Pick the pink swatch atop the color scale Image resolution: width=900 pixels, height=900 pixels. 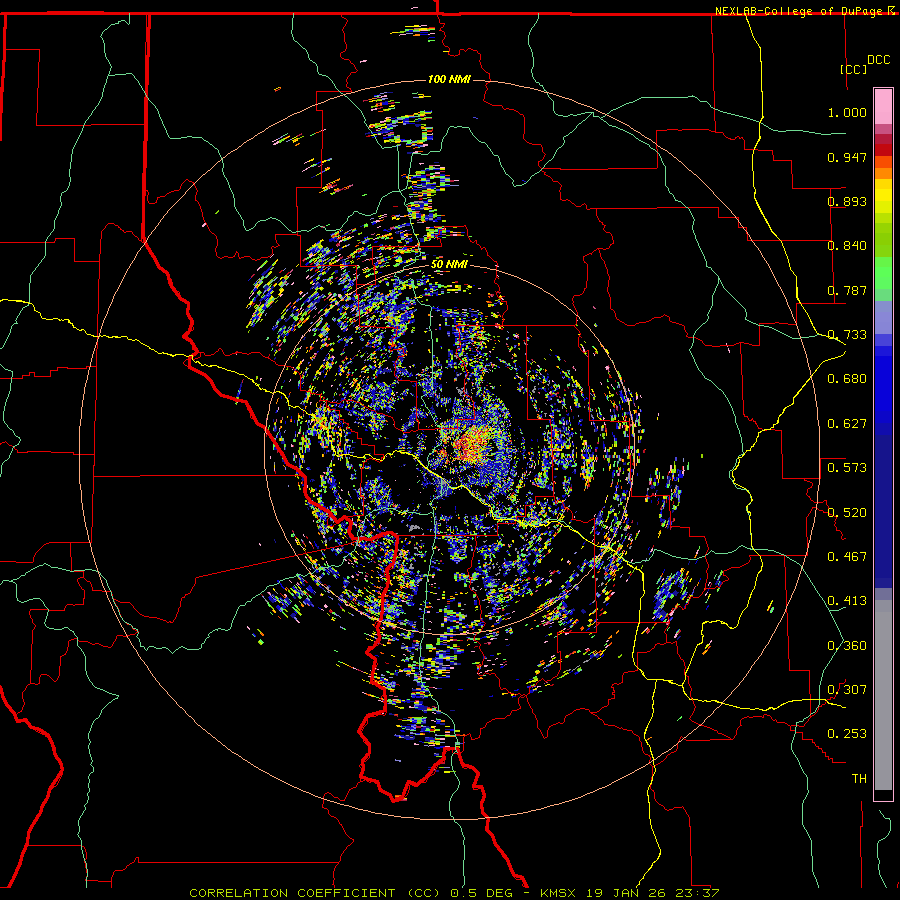coord(883,106)
